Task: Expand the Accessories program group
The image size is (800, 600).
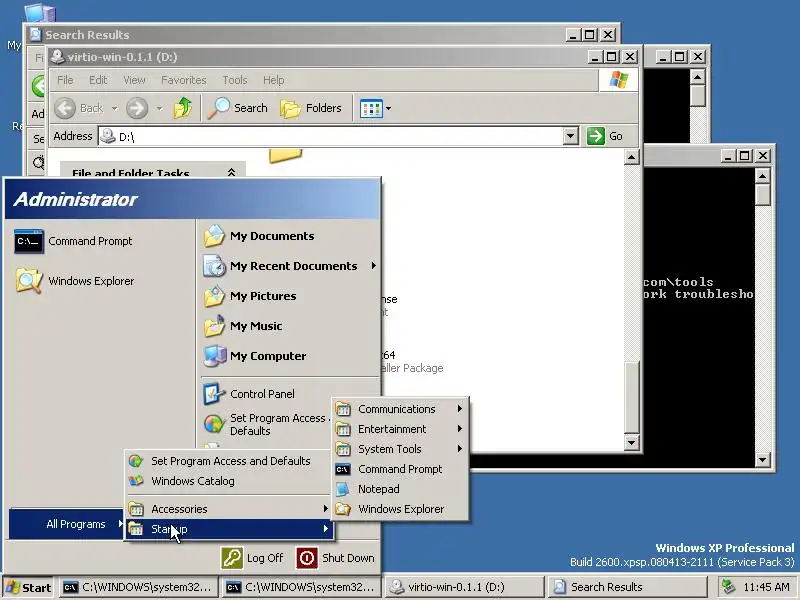Action: pyautogui.click(x=230, y=509)
